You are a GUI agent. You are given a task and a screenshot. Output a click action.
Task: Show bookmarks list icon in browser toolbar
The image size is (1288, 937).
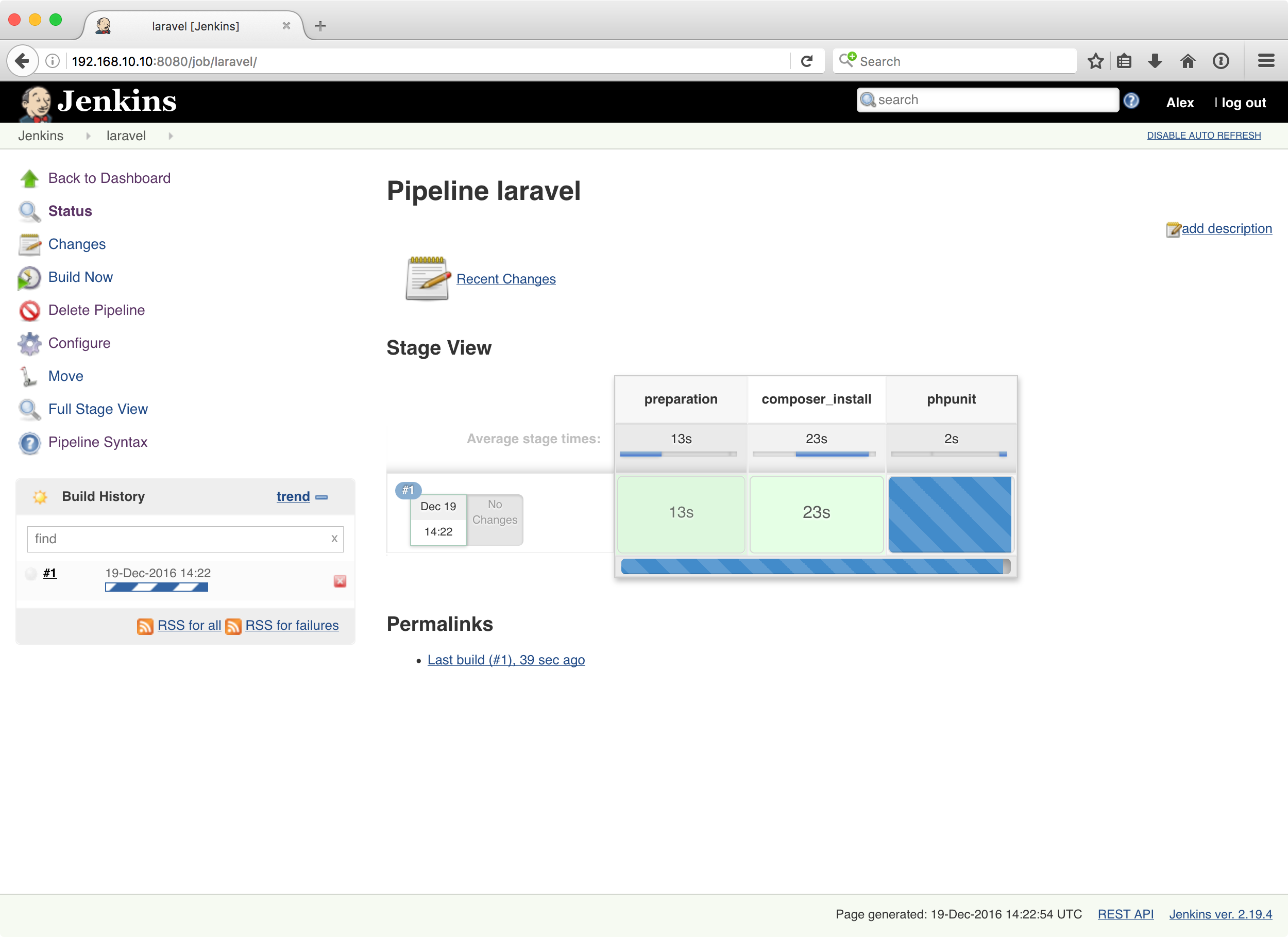click(1124, 61)
